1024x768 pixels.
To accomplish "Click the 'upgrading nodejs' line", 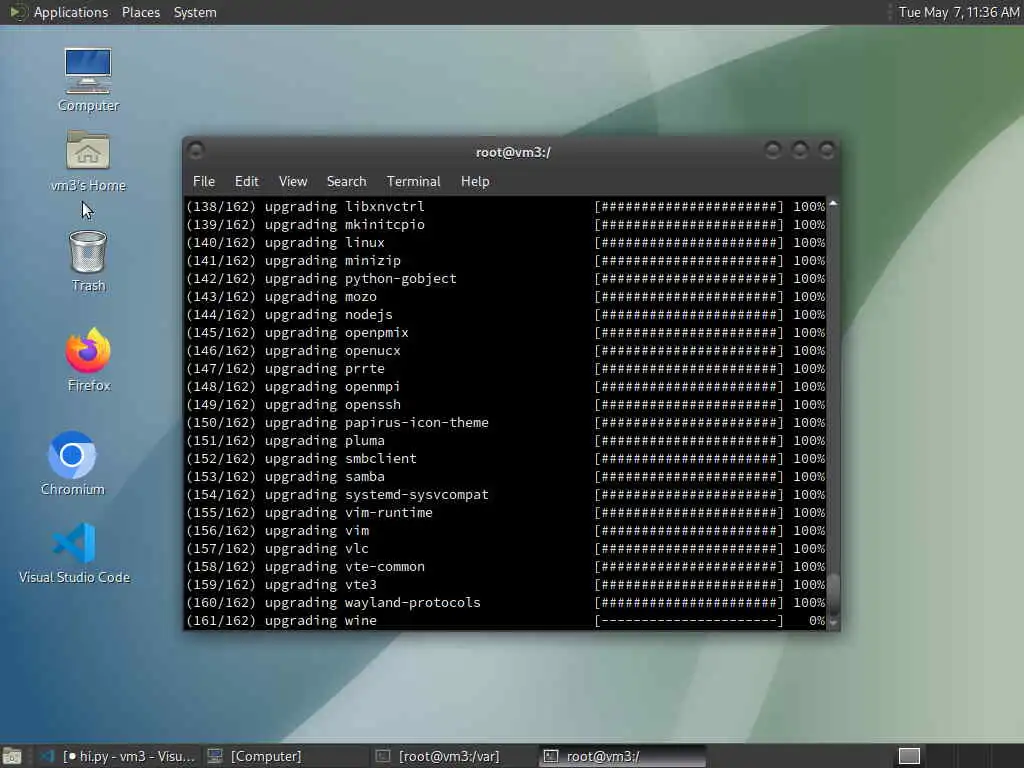I will (505, 315).
